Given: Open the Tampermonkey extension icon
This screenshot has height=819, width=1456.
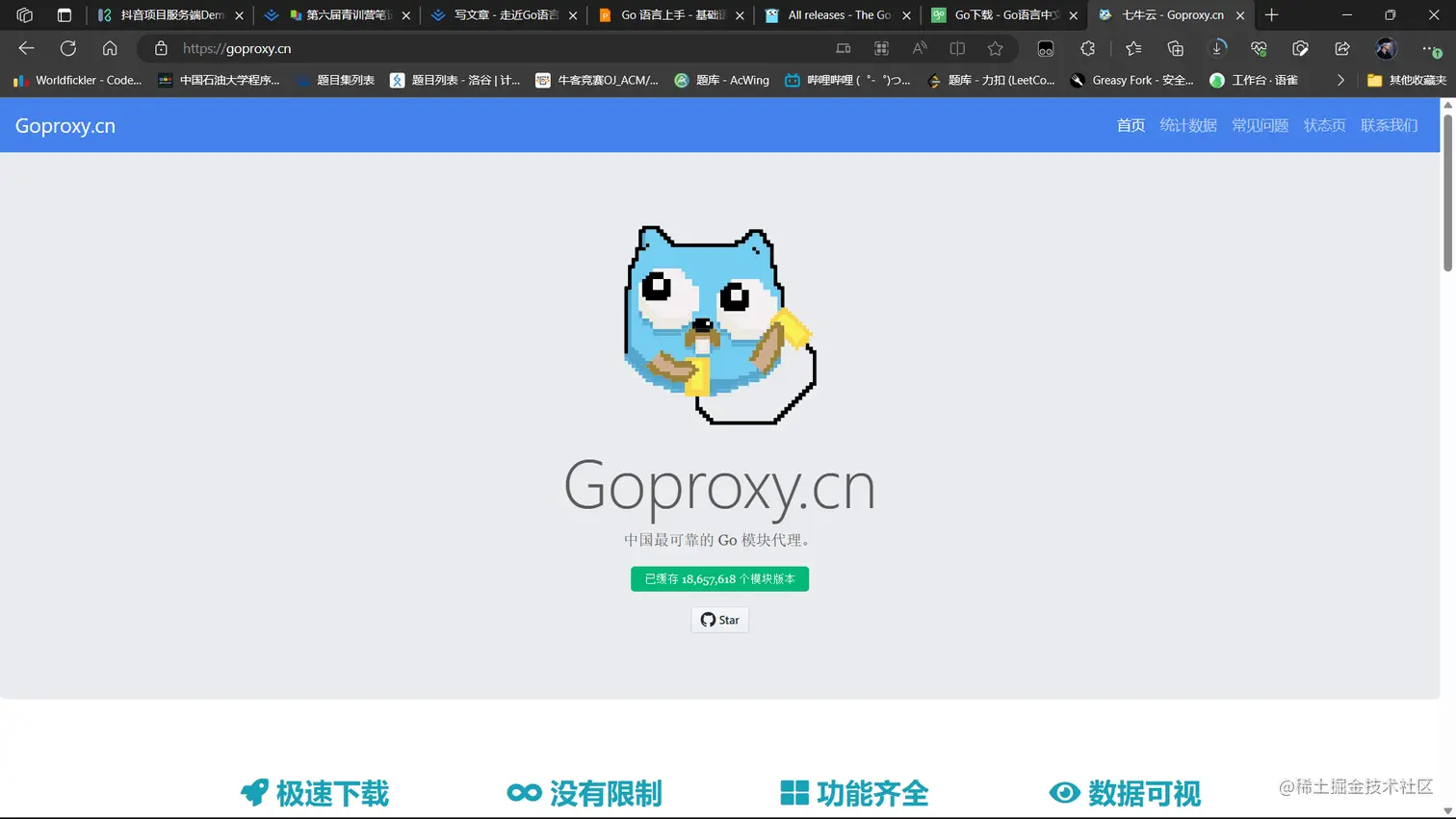Looking at the screenshot, I should pos(1046,48).
